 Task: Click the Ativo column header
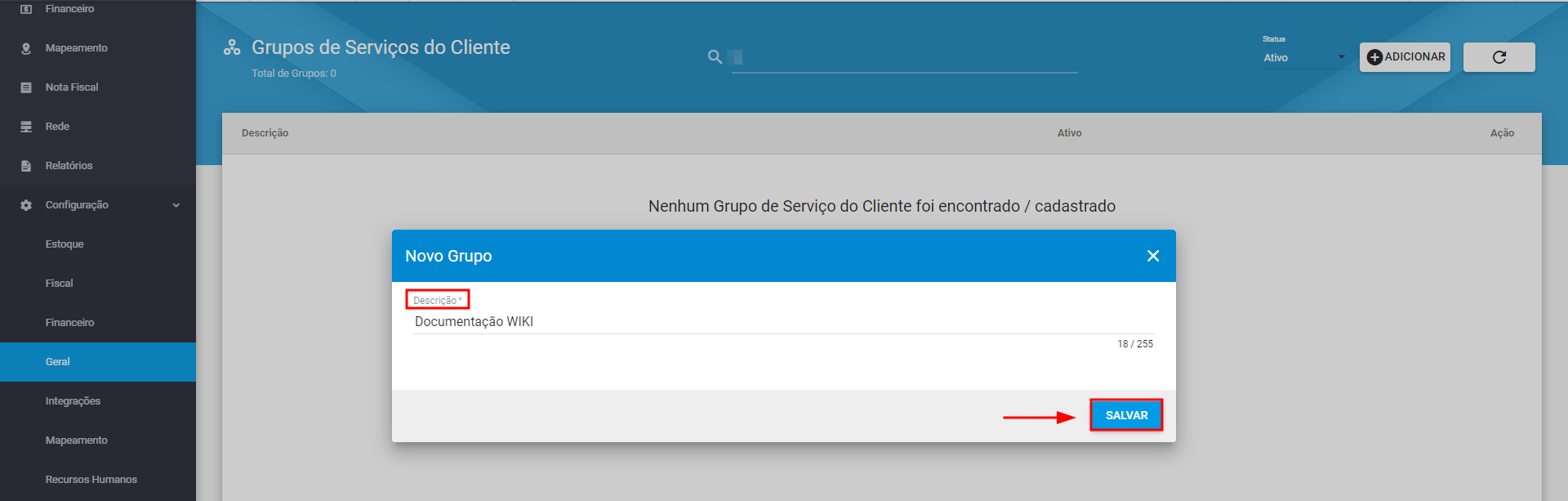(x=1069, y=133)
